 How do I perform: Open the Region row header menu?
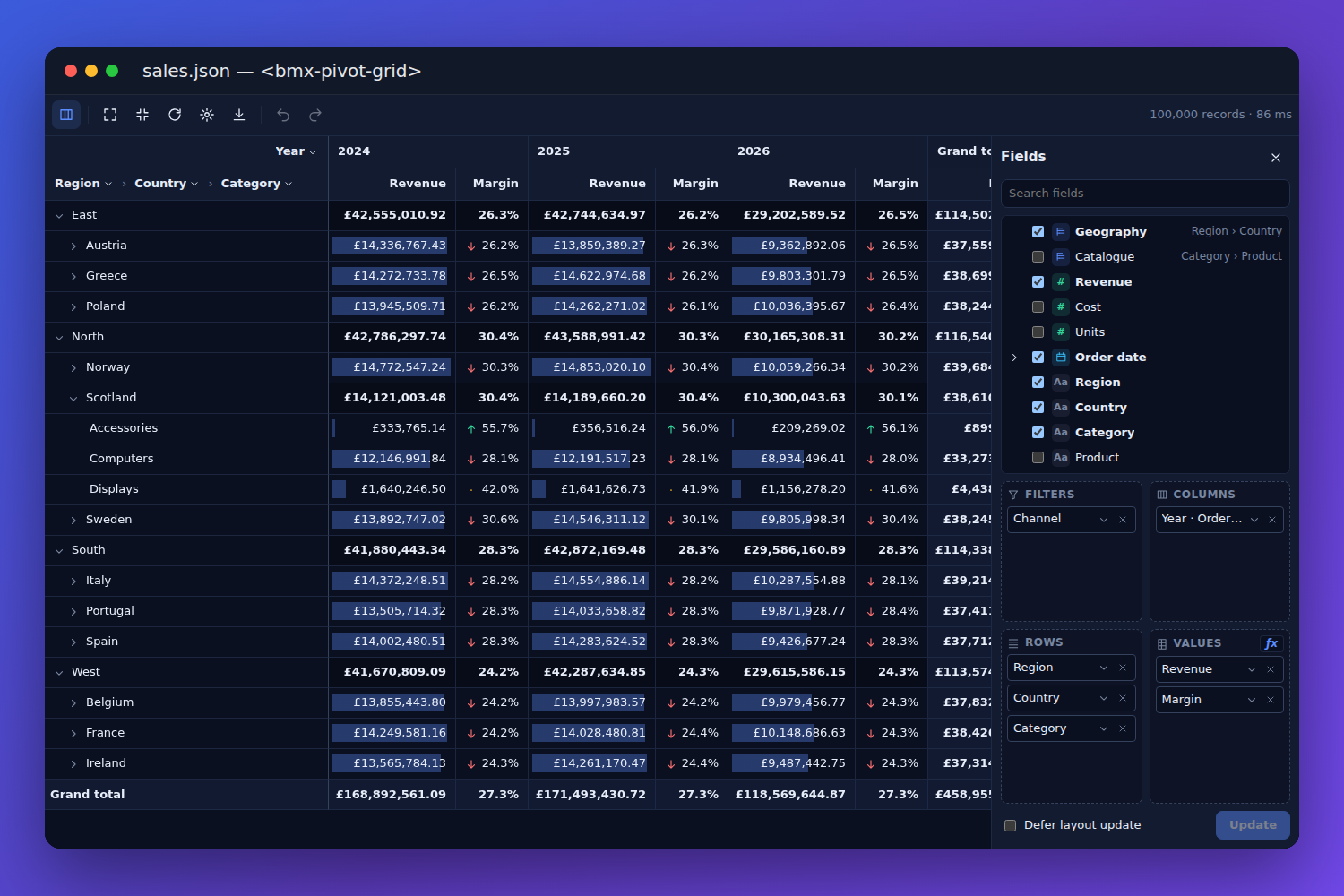point(108,184)
